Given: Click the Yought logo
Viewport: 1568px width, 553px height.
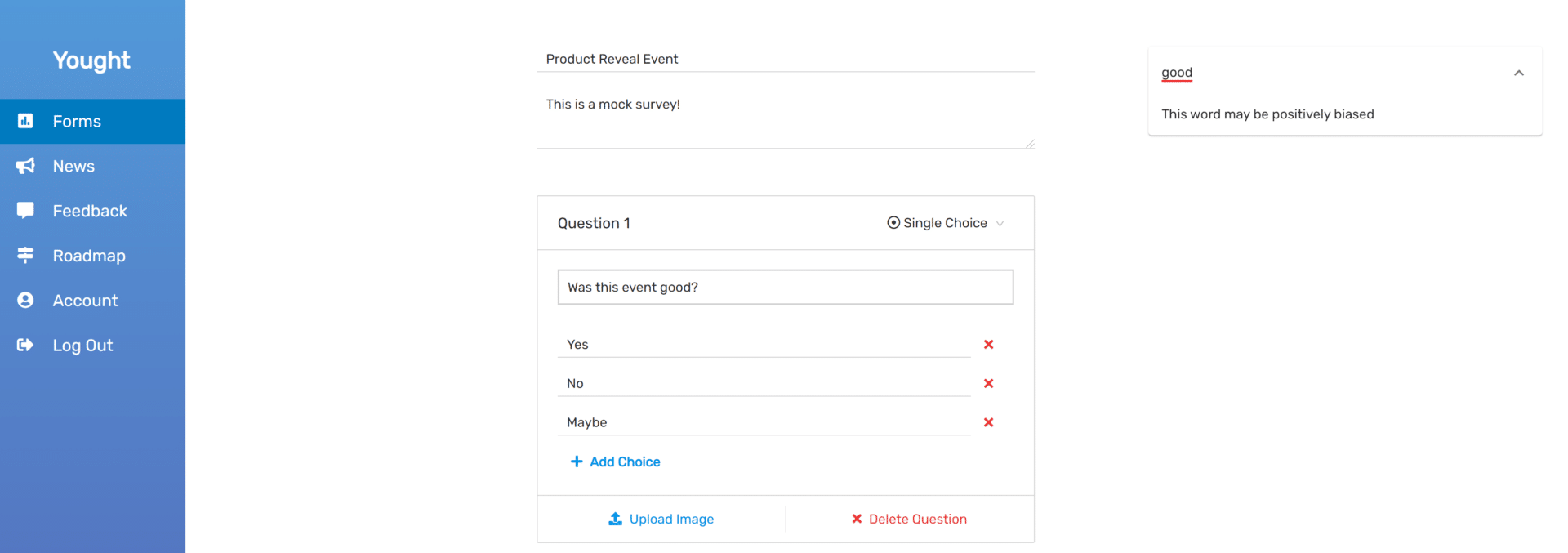Looking at the screenshot, I should tap(91, 60).
